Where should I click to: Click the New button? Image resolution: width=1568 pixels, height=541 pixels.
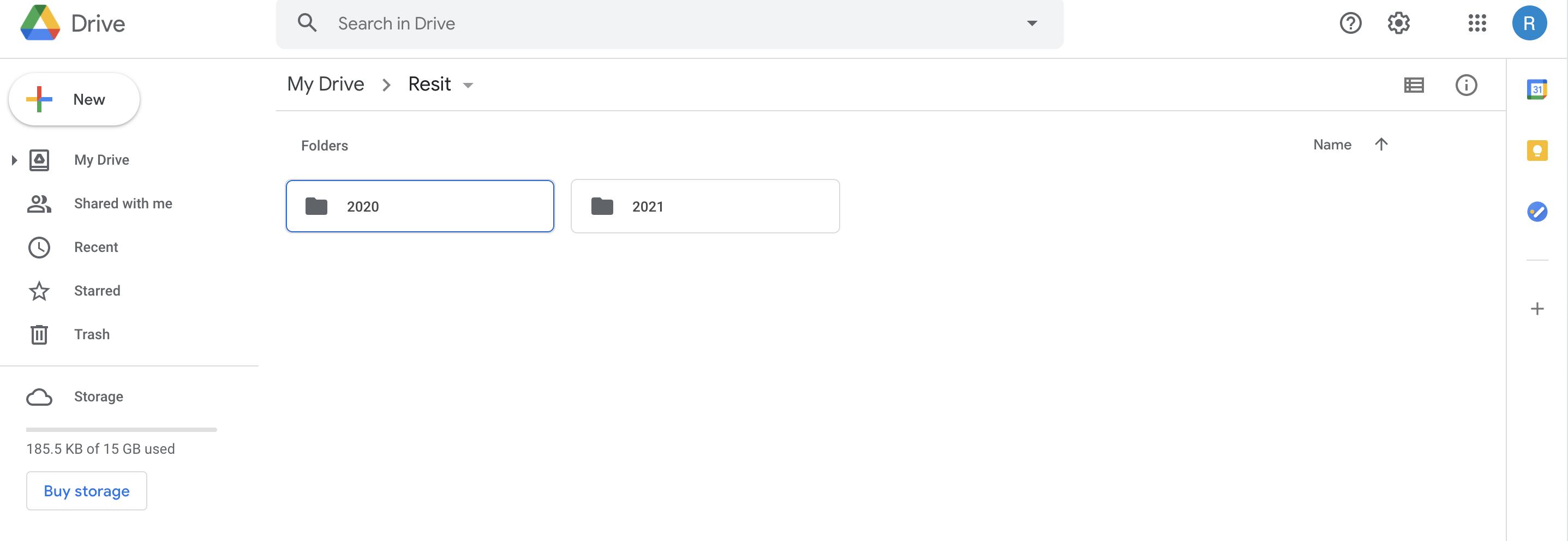tap(74, 99)
